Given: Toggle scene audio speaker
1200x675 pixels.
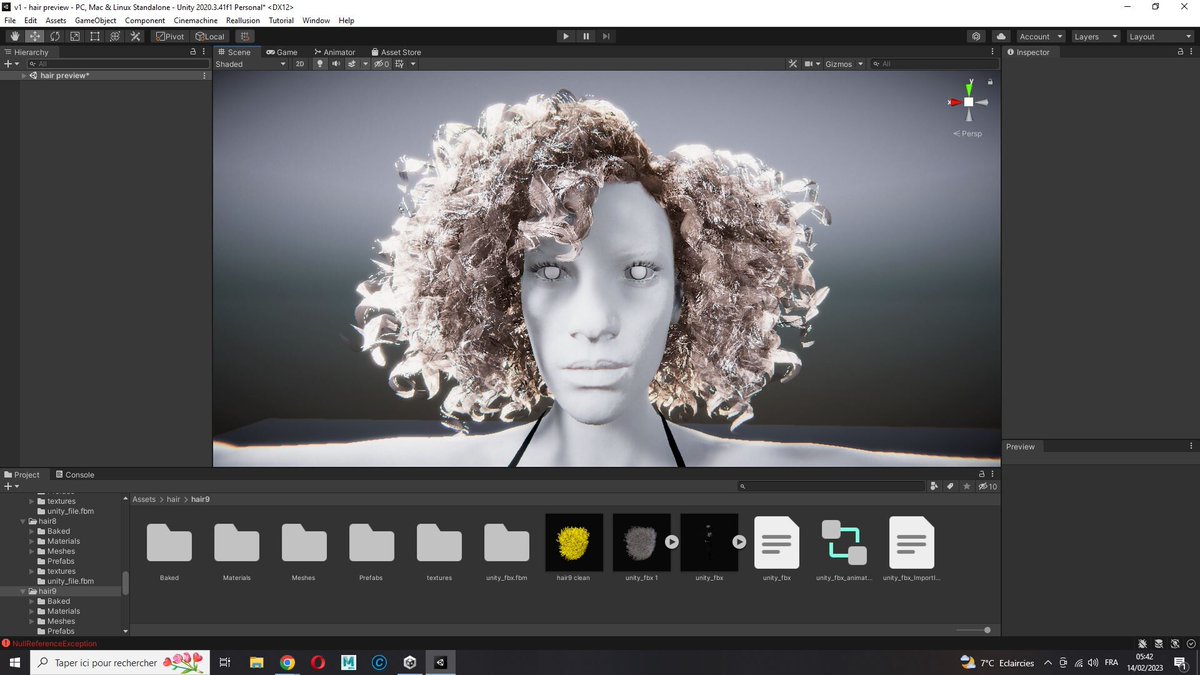Looking at the screenshot, I should click(x=336, y=64).
